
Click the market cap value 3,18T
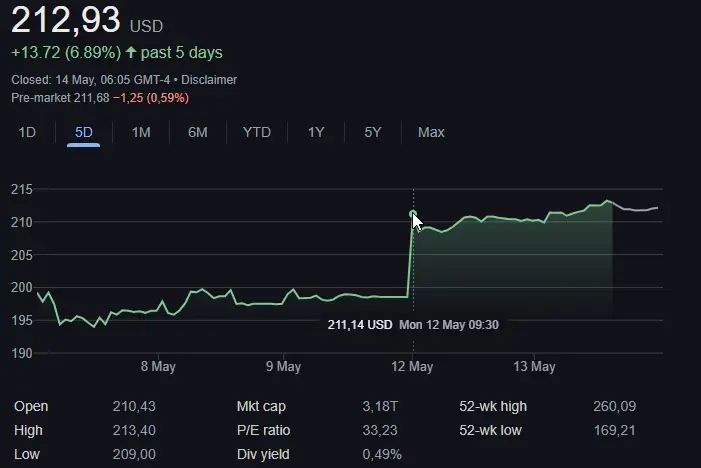[x=380, y=406]
